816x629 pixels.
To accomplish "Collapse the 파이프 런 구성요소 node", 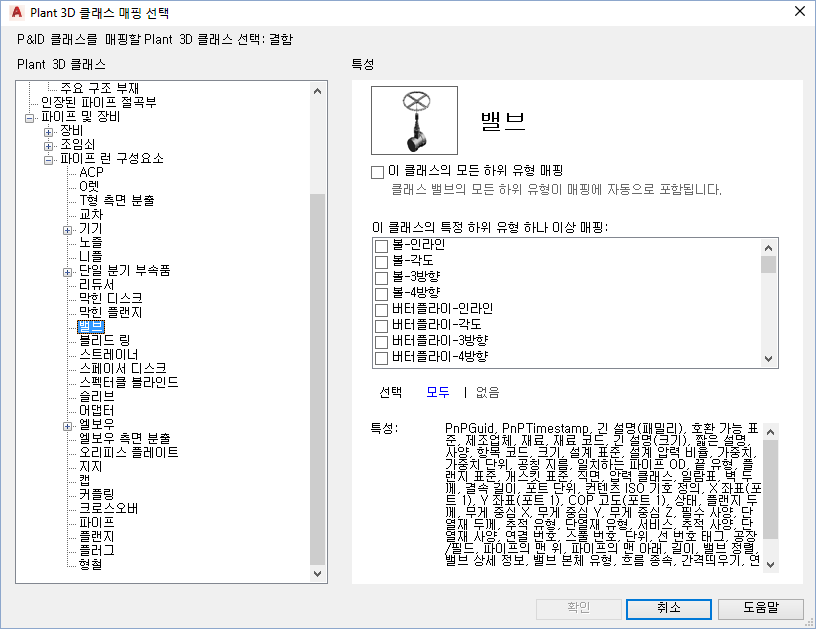I will (x=48, y=160).
